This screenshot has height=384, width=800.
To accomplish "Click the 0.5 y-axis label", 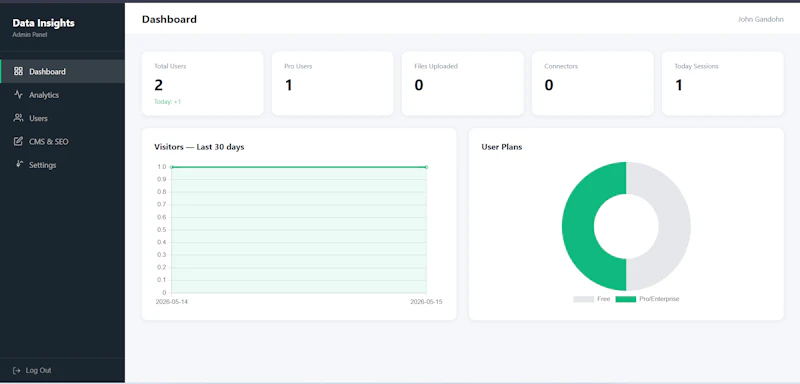I will point(162,229).
